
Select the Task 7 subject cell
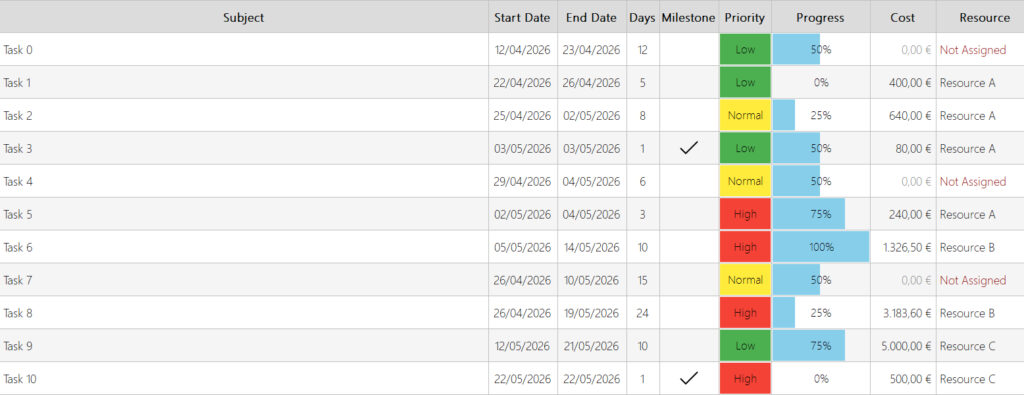click(244, 280)
